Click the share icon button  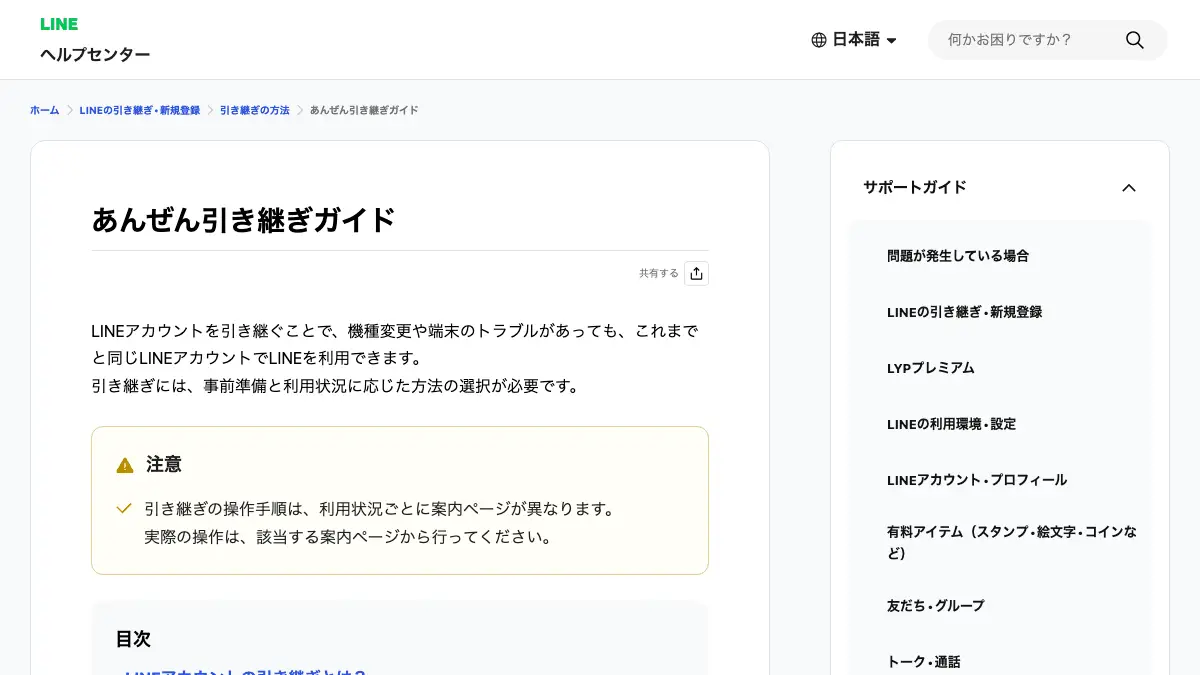click(x=696, y=273)
